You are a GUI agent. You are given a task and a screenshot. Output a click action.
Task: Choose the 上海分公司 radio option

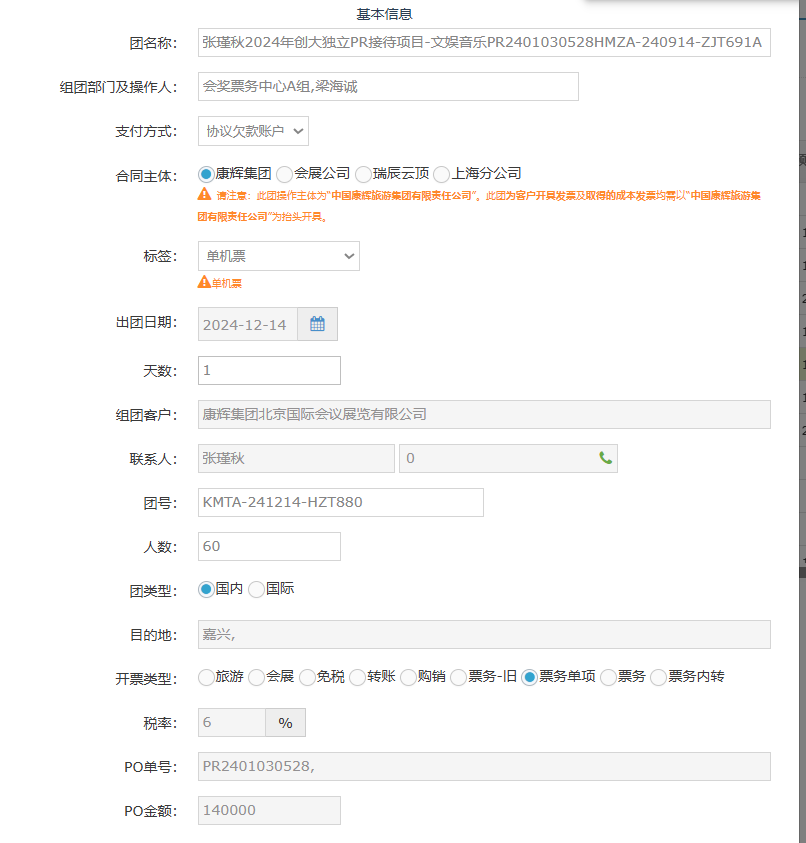(x=442, y=174)
